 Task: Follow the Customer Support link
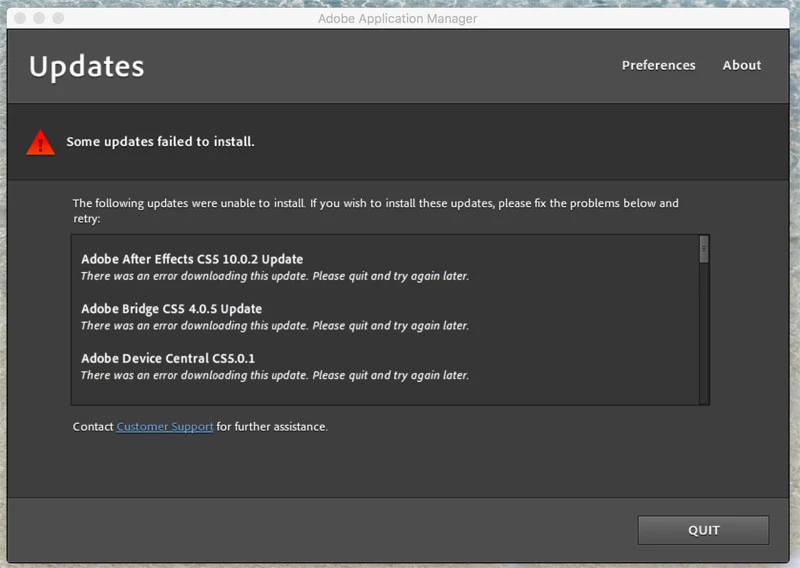pyautogui.click(x=165, y=427)
